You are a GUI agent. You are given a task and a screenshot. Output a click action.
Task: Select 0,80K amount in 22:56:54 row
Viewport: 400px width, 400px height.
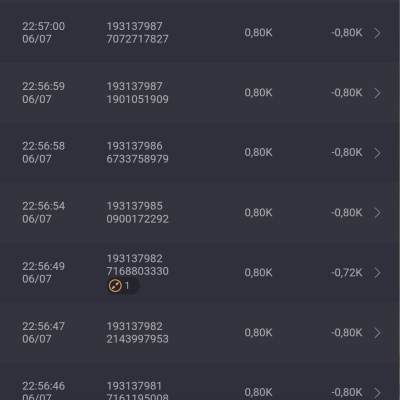coord(258,213)
